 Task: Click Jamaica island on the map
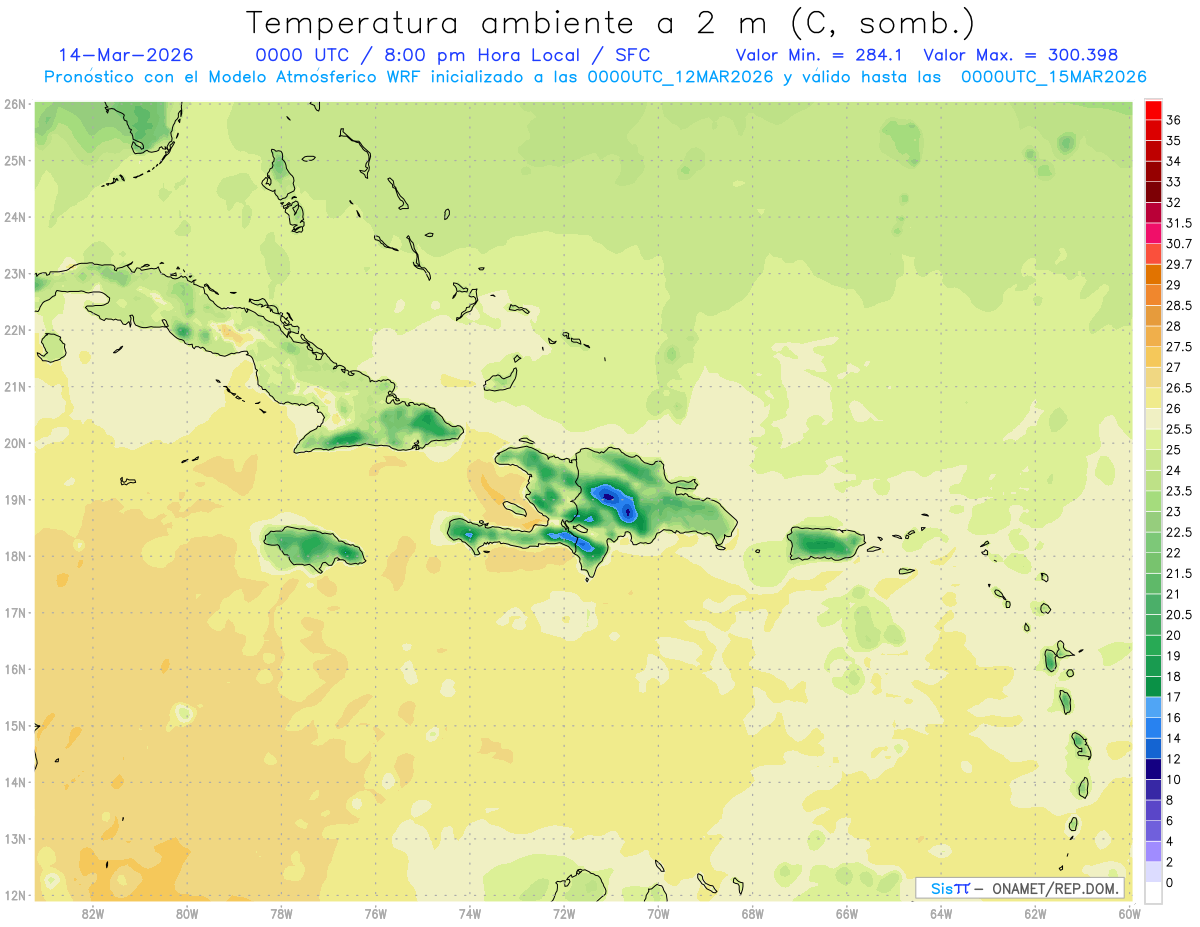click(x=315, y=548)
